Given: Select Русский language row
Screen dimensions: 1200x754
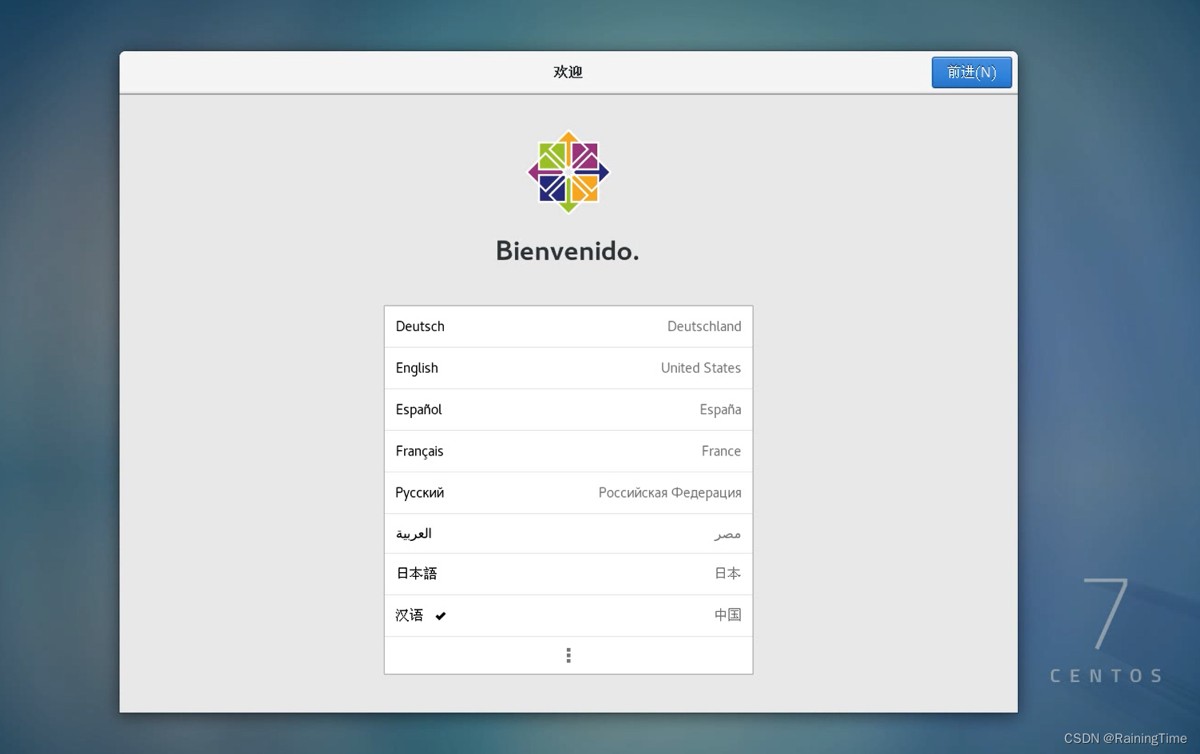Looking at the screenshot, I should click(568, 493).
